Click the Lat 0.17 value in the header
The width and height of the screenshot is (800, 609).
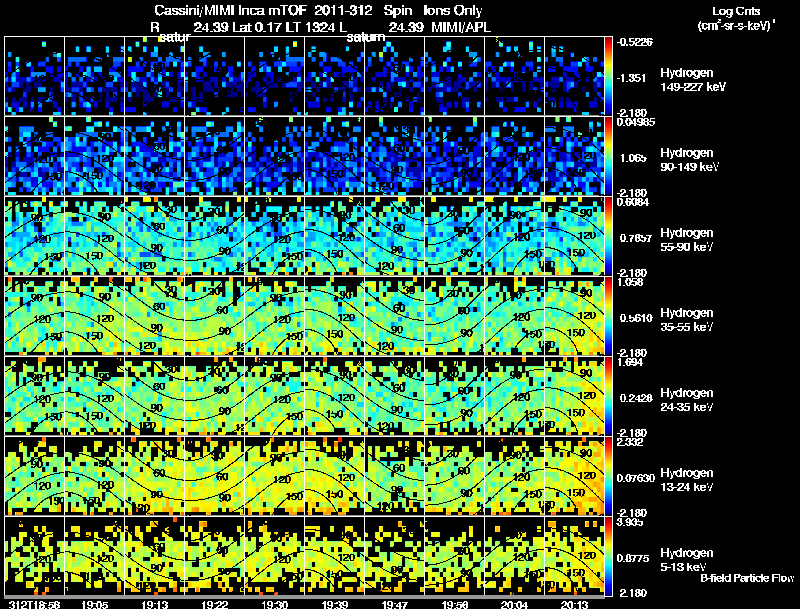tap(257, 27)
